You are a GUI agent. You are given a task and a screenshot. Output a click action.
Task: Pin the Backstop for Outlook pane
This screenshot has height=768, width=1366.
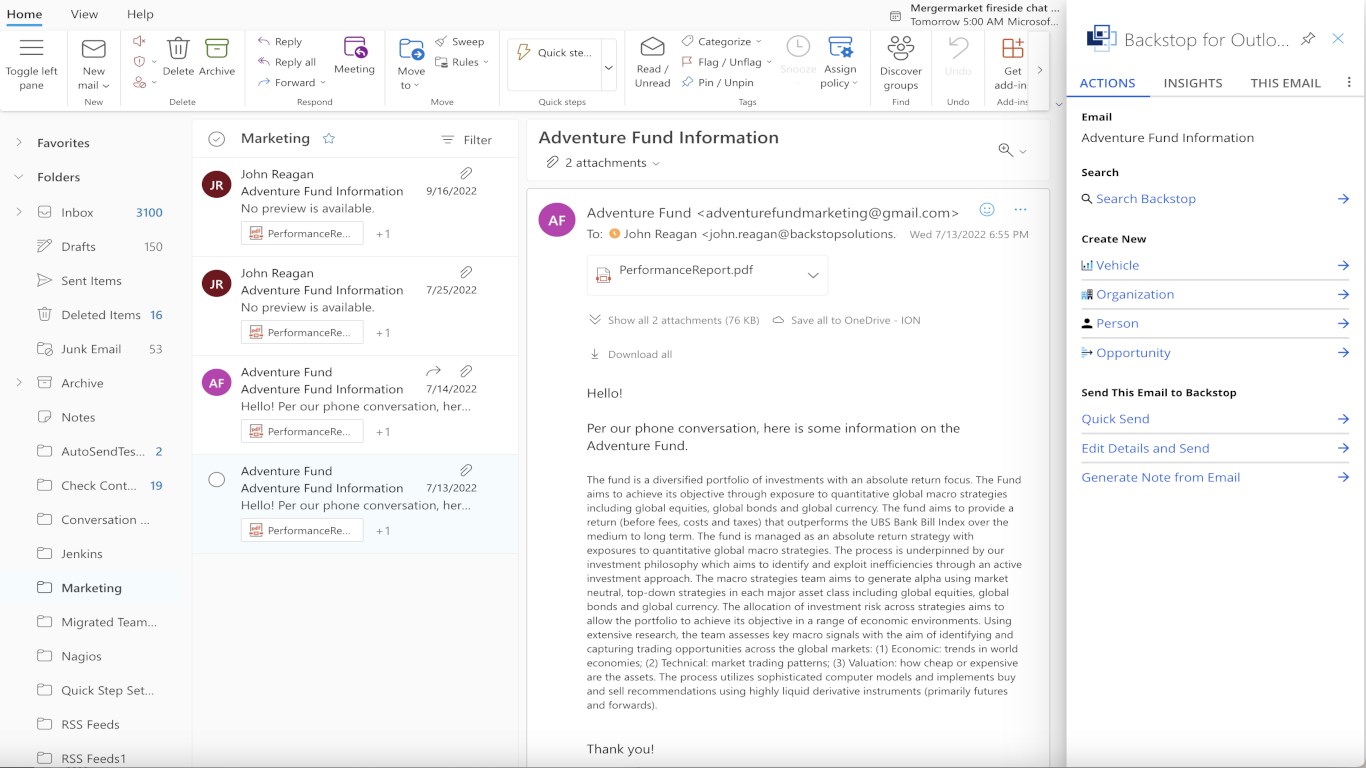1308,39
